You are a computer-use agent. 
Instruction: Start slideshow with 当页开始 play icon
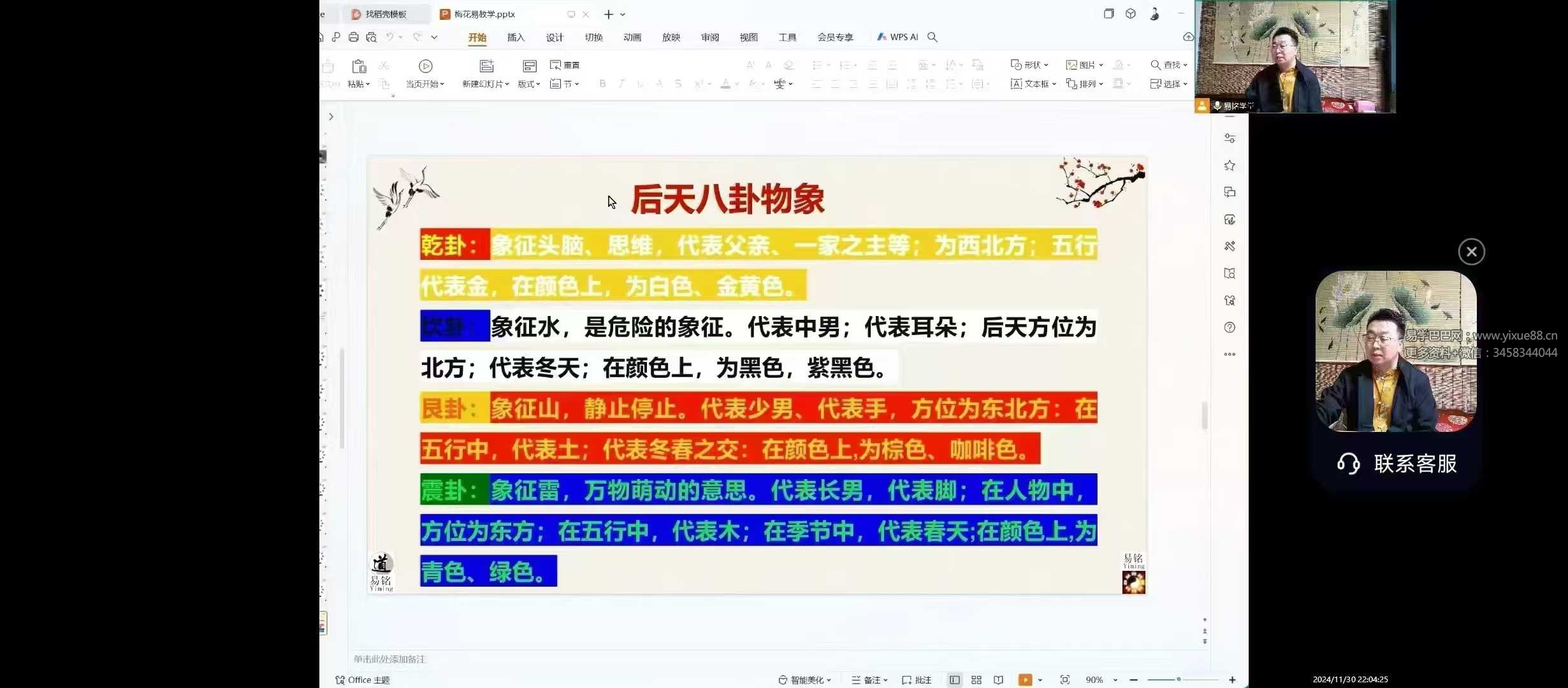tap(425, 66)
